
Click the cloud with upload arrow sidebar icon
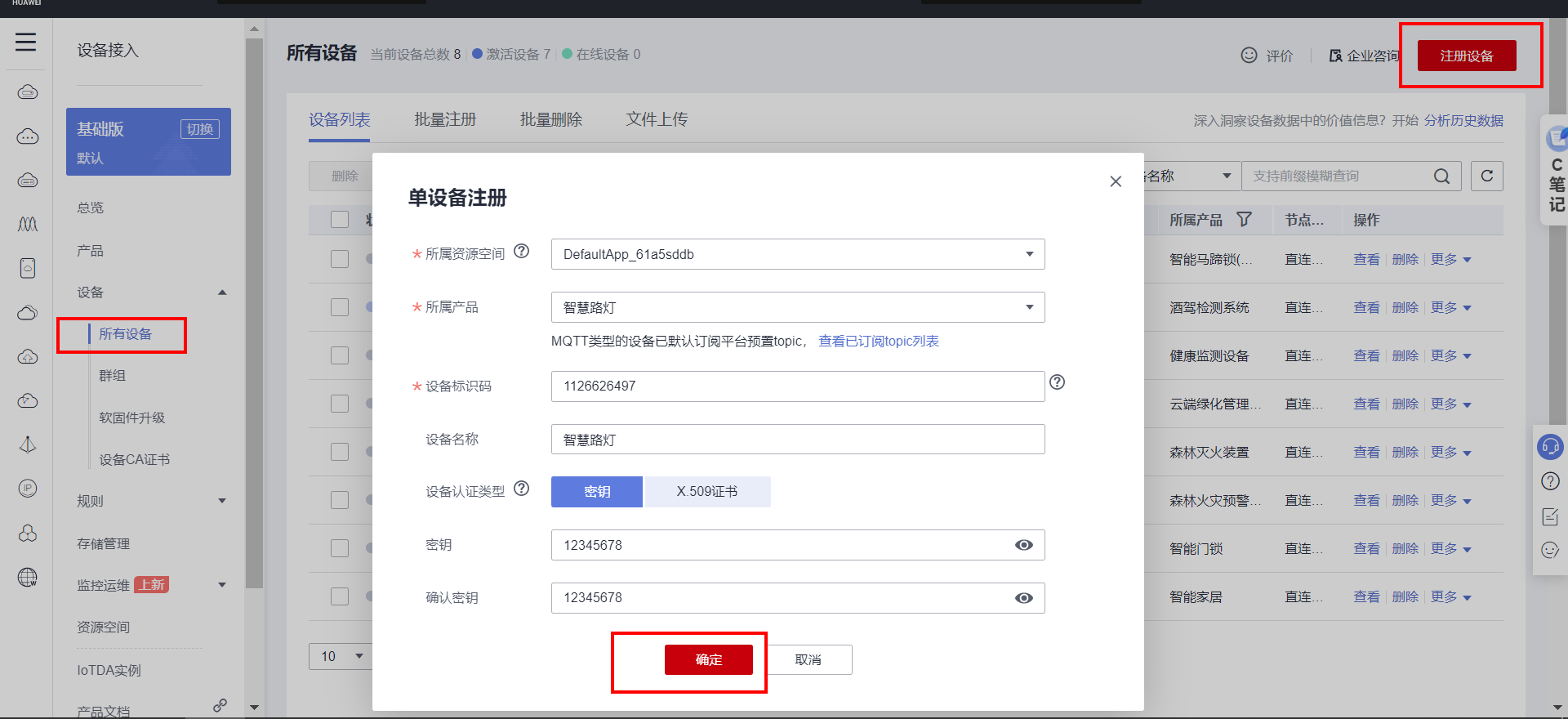point(28,357)
